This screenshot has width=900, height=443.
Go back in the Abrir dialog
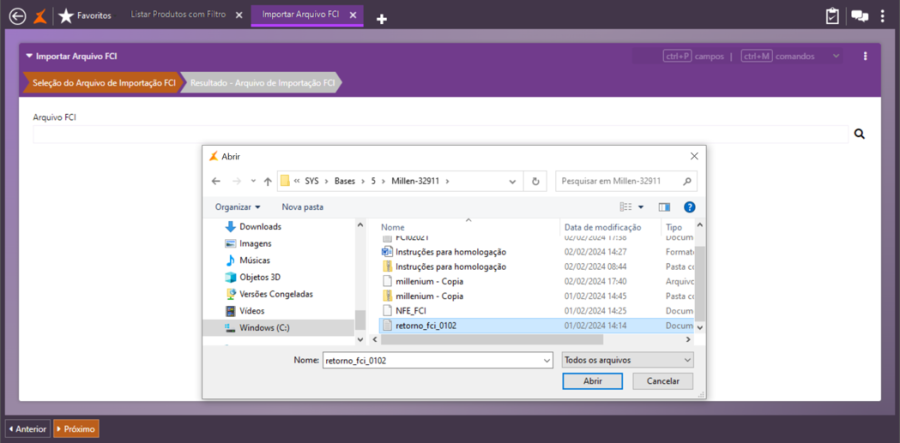coord(216,181)
